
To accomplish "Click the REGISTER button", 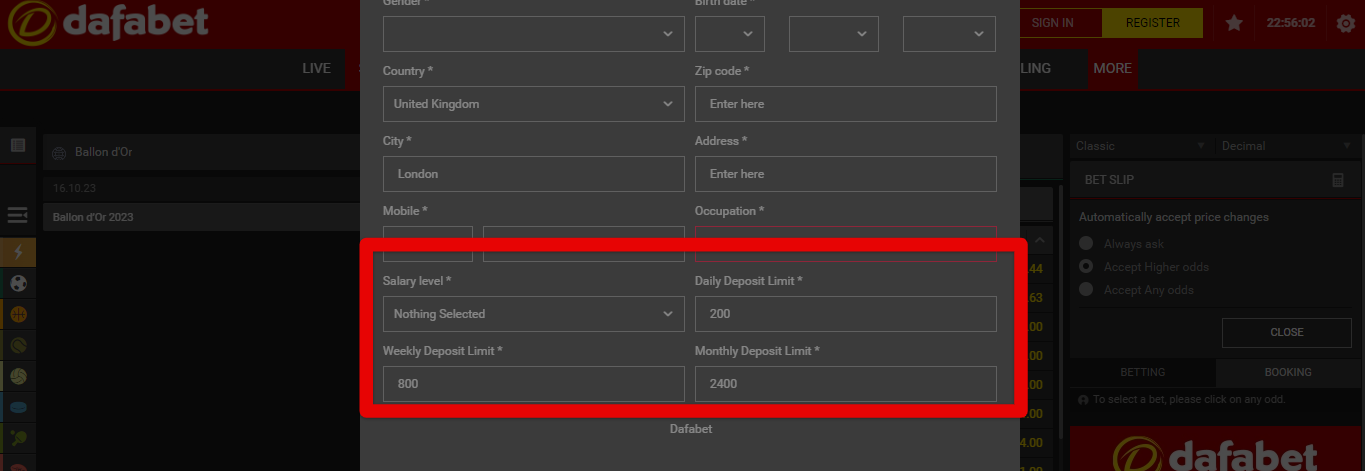I will [x=1152, y=23].
